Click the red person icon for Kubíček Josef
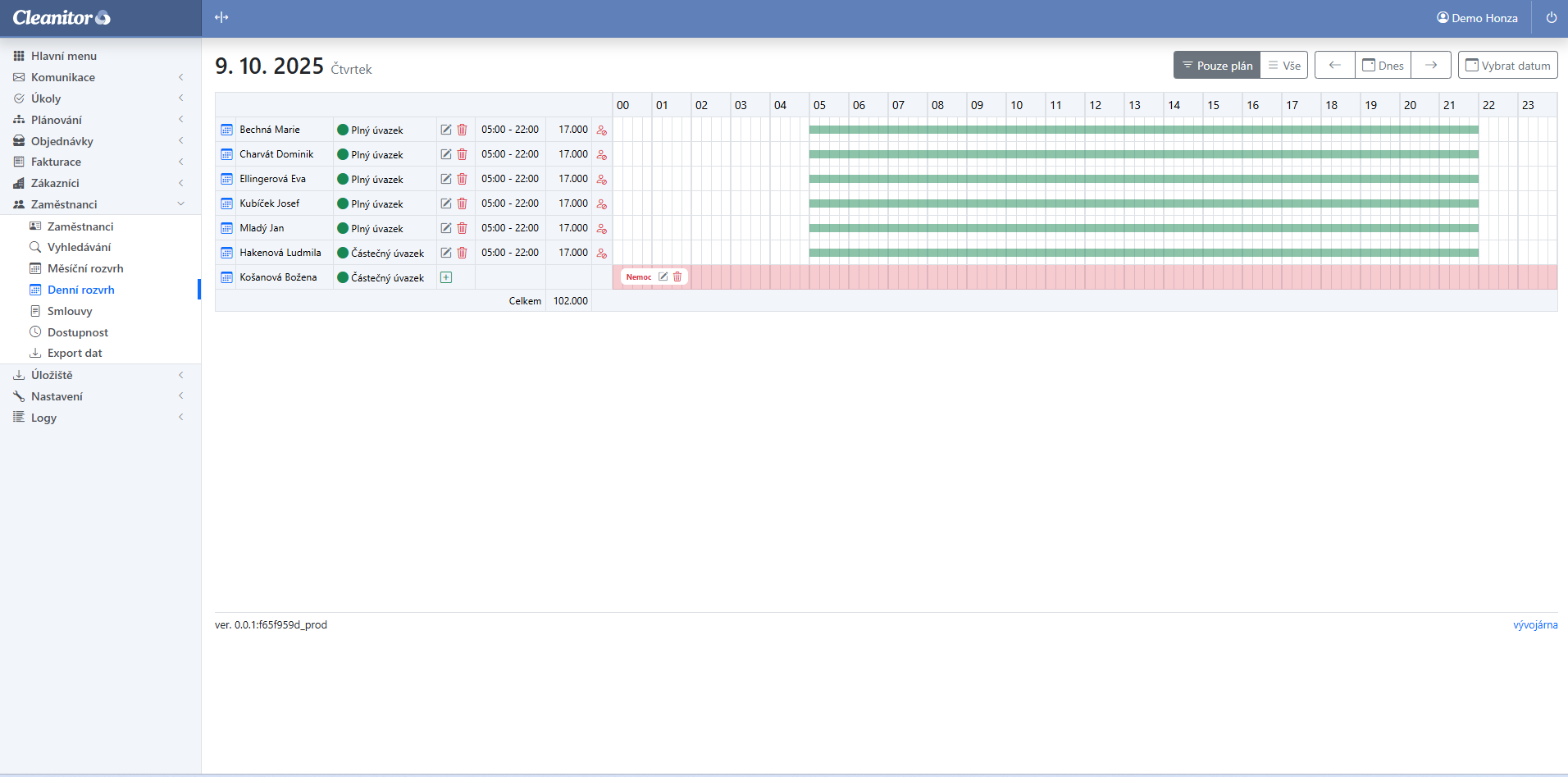 pos(602,203)
